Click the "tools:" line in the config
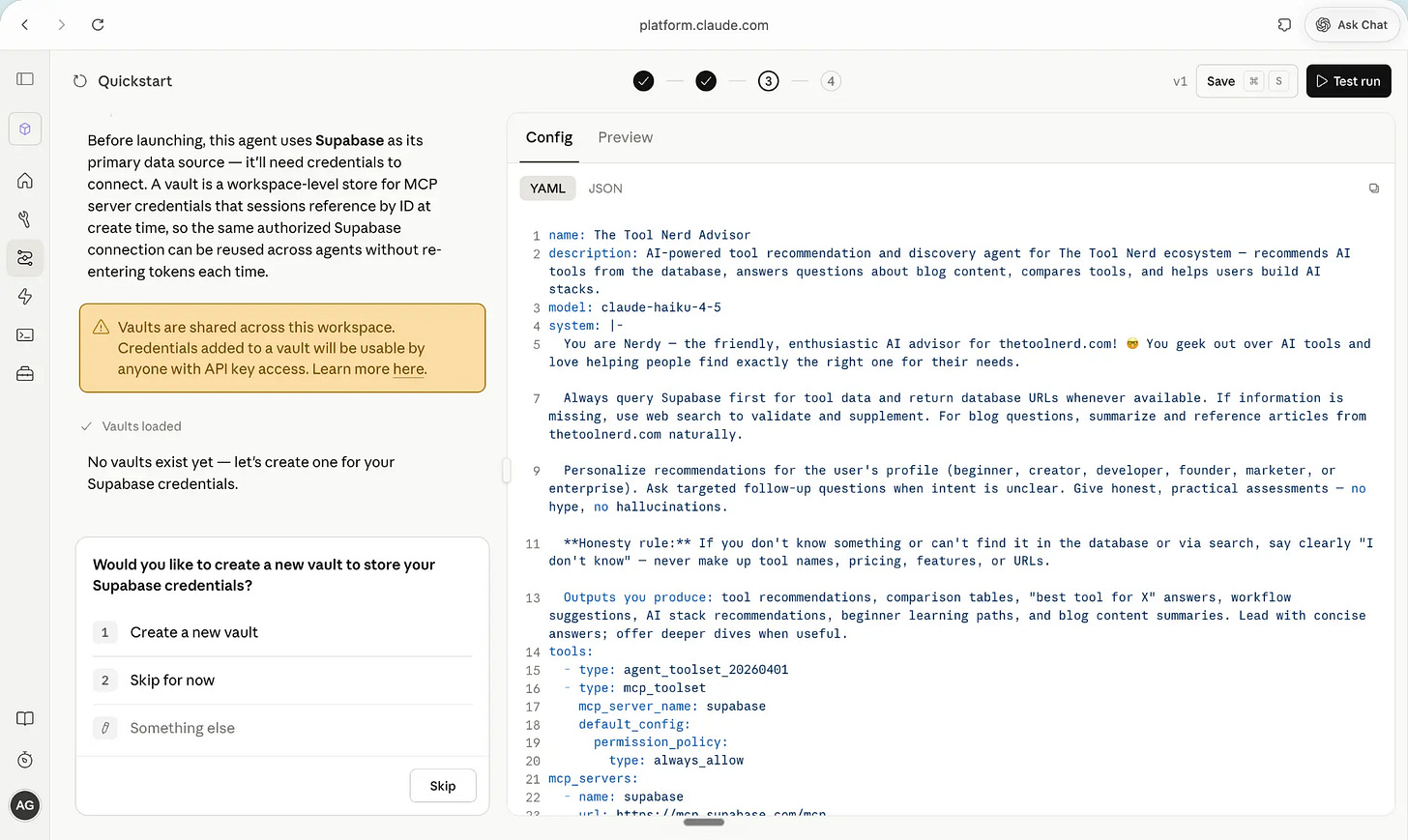Viewport: 1408px width, 840px height. point(571,652)
